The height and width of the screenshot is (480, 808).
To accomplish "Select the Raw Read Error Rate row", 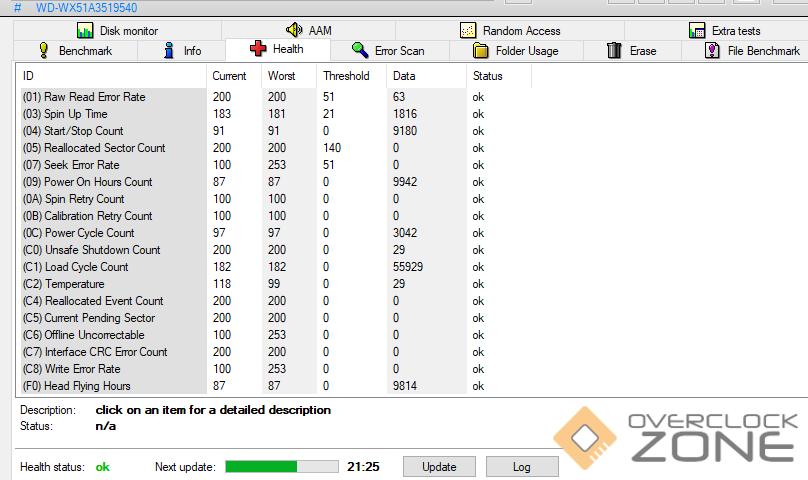I will click(276, 97).
